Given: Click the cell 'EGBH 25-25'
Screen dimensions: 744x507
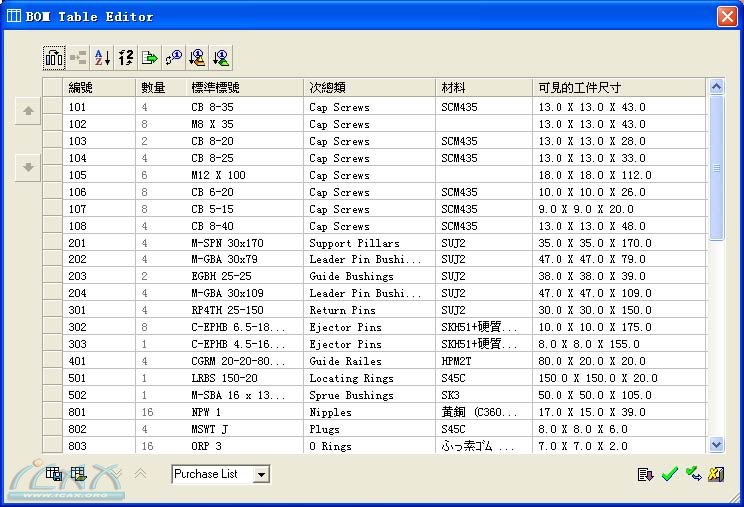Looking at the screenshot, I should click(244, 276).
